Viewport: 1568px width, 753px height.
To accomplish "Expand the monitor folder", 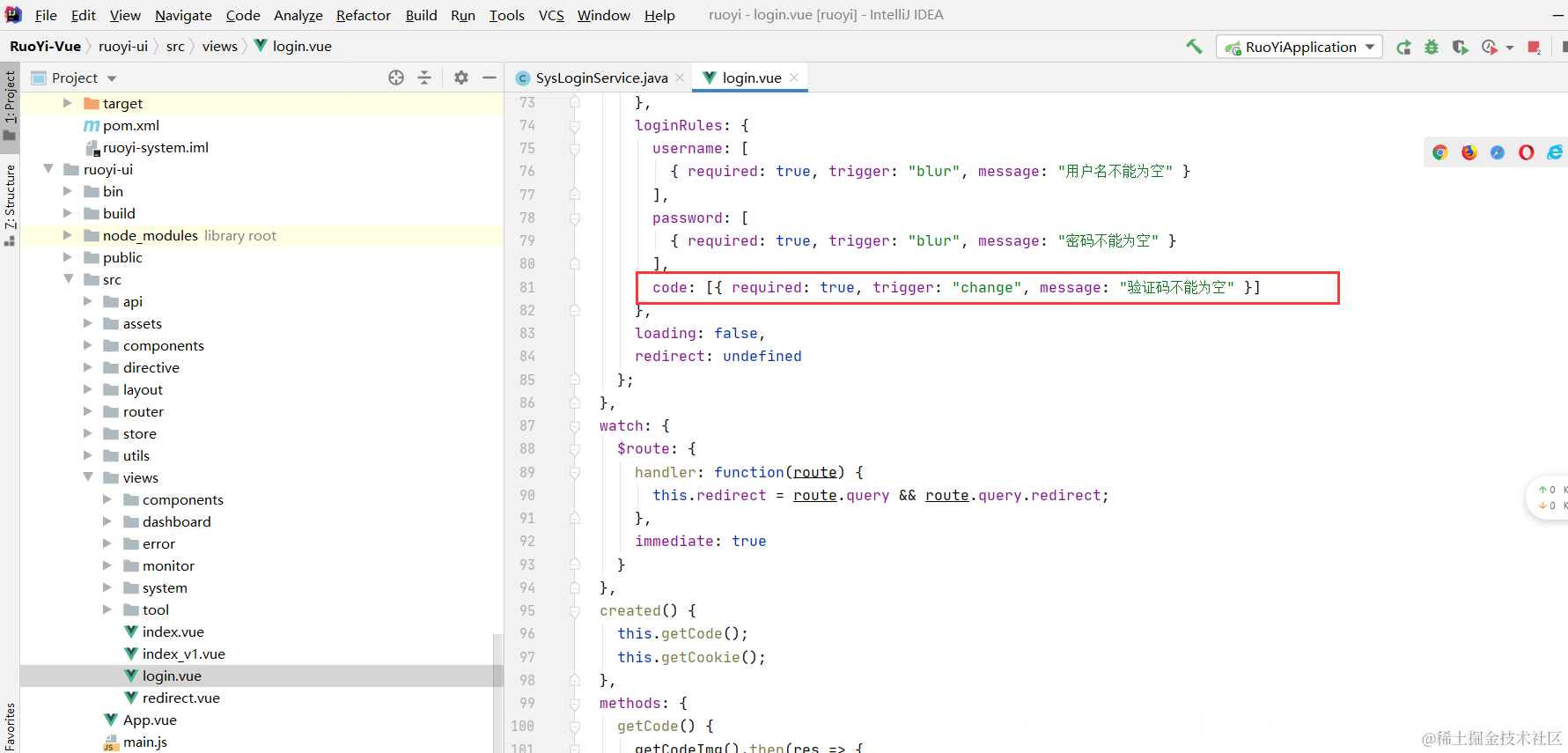I will point(107,565).
